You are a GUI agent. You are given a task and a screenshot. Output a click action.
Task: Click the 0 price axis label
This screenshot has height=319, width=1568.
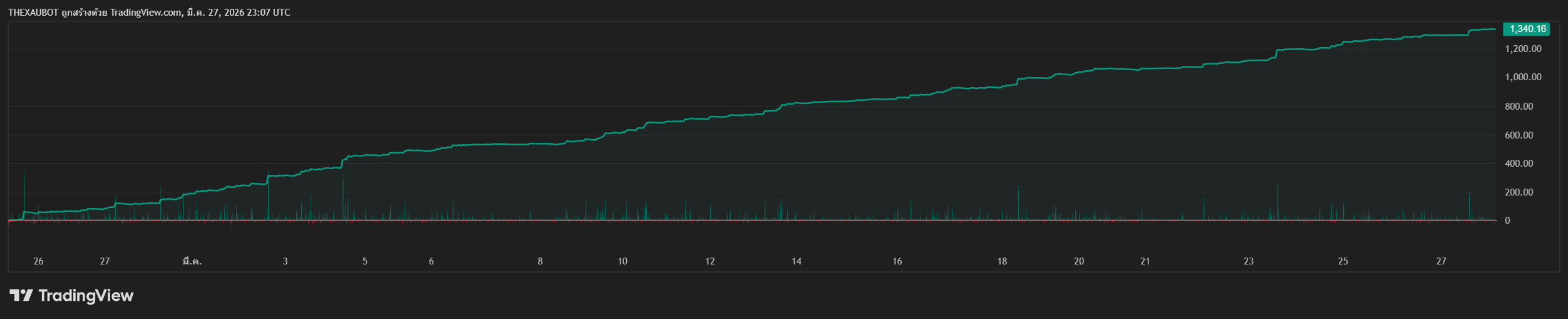pyautogui.click(x=1507, y=221)
